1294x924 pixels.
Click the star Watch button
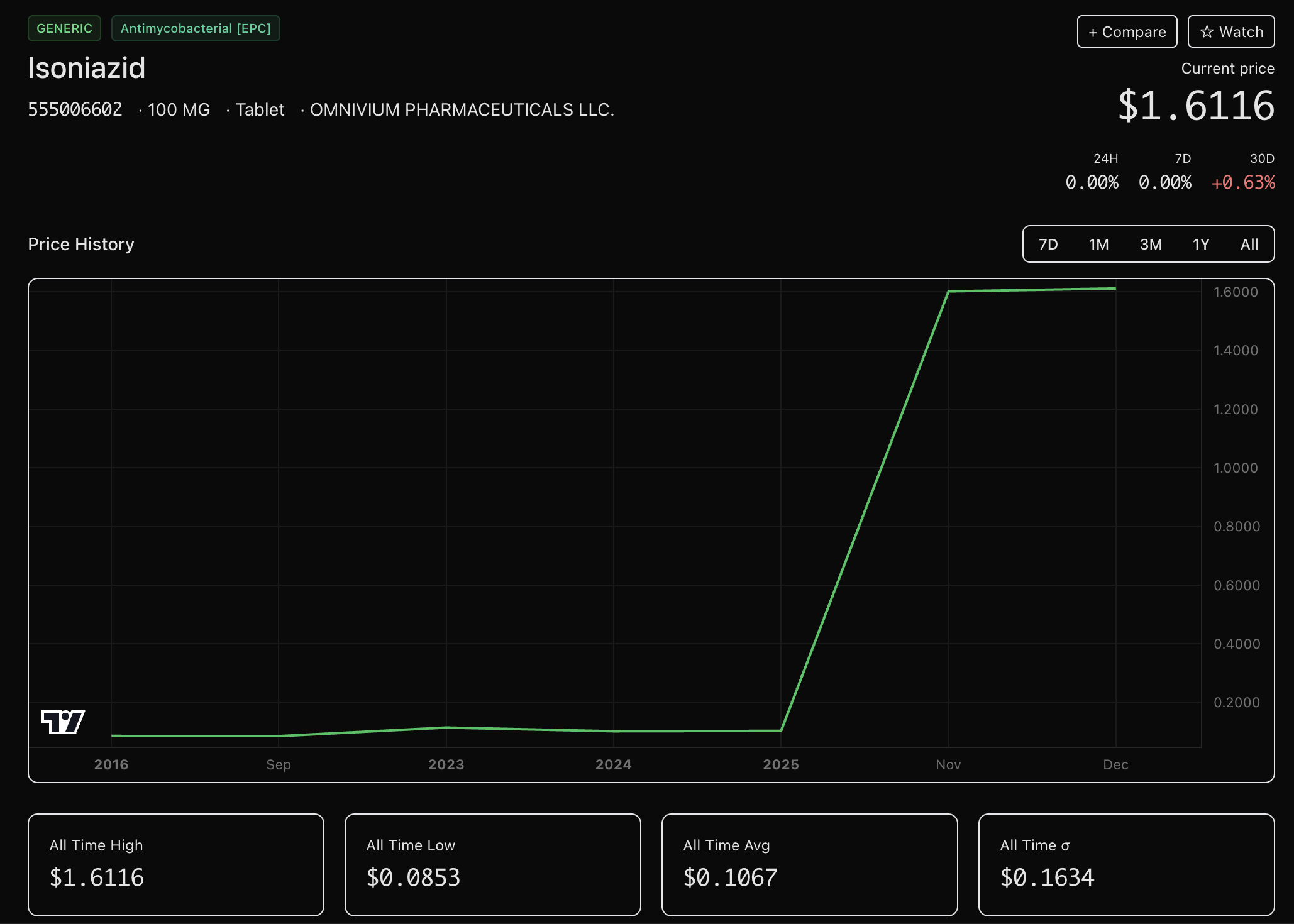[x=1230, y=31]
